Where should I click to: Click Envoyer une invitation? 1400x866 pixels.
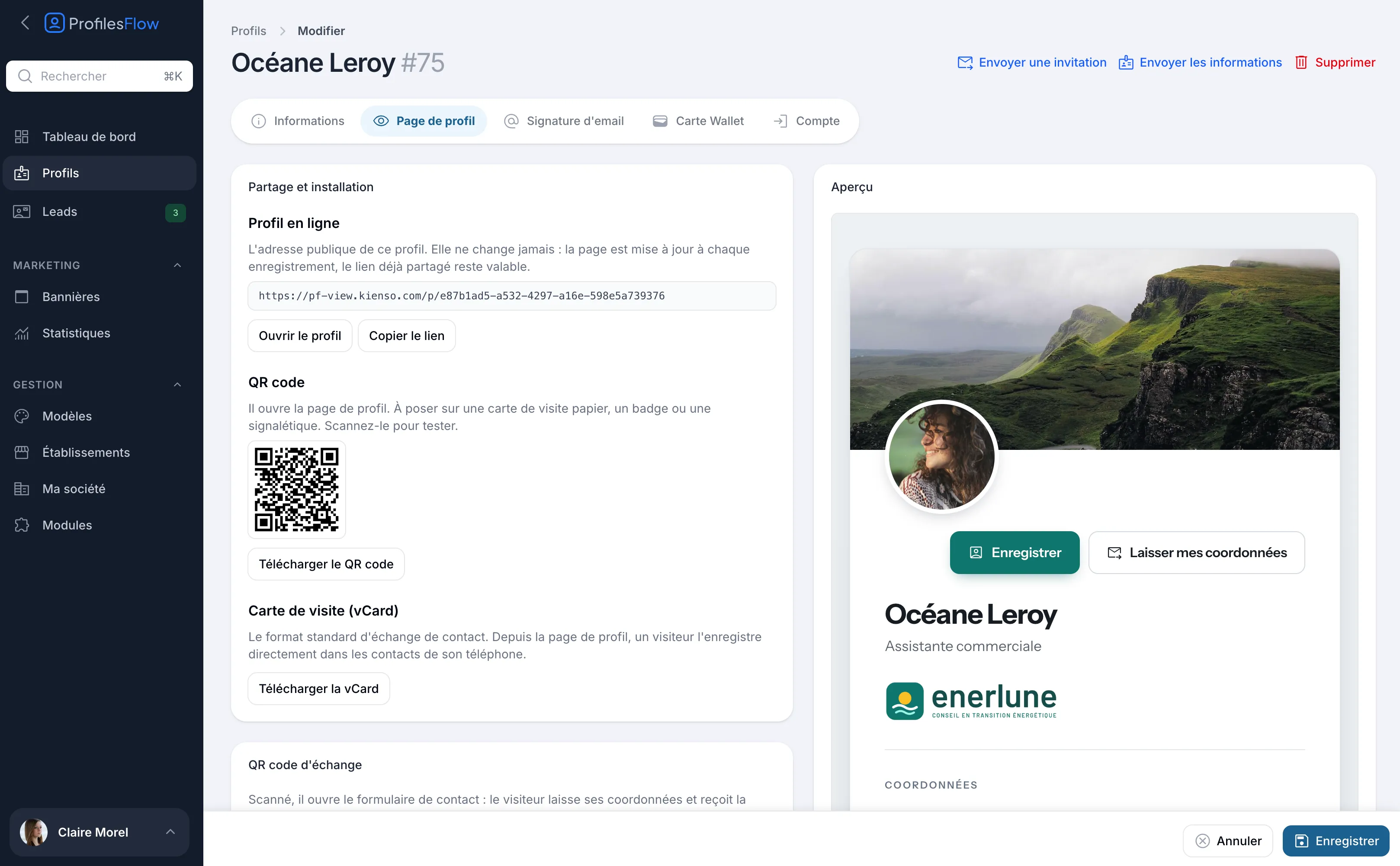click(1032, 62)
